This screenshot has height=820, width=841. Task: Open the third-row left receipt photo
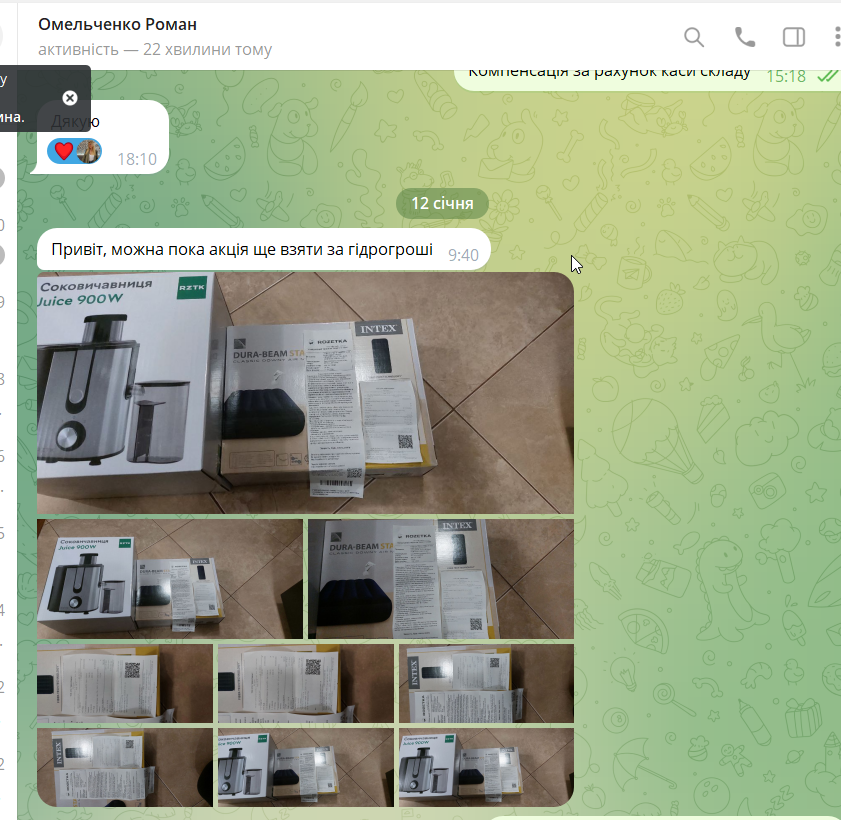click(x=124, y=683)
